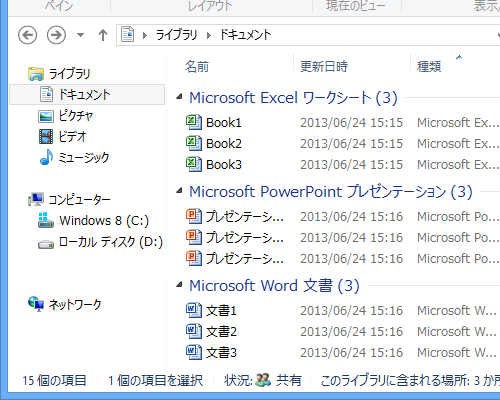The image size is (500, 400).
Task: Click the ローカル ディスク (D:) drive icon
Action: [x=46, y=245]
